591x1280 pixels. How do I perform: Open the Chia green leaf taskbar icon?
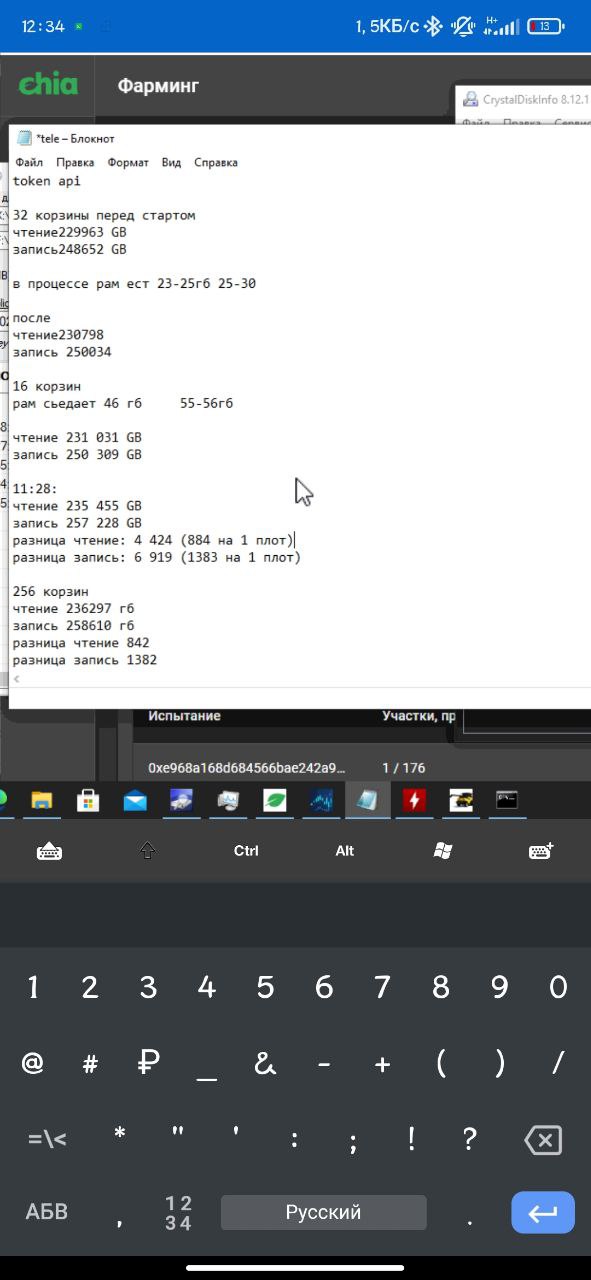(274, 800)
